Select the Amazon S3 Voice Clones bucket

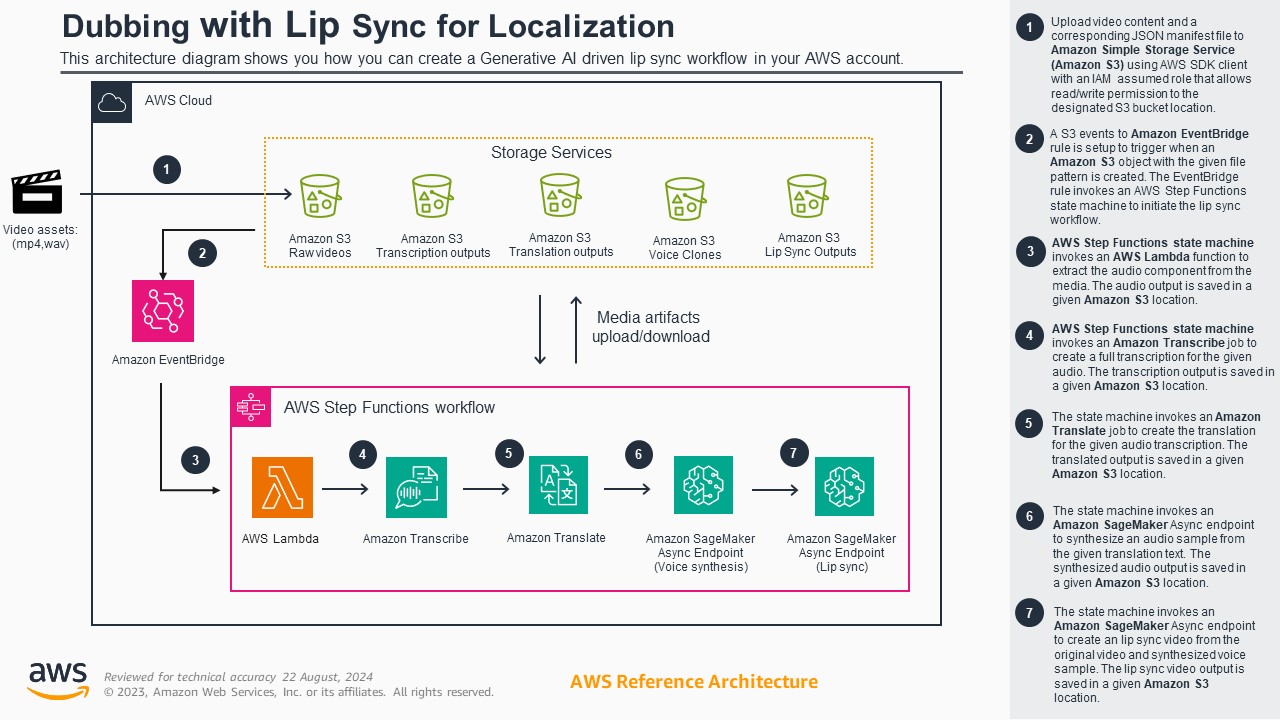pos(685,196)
